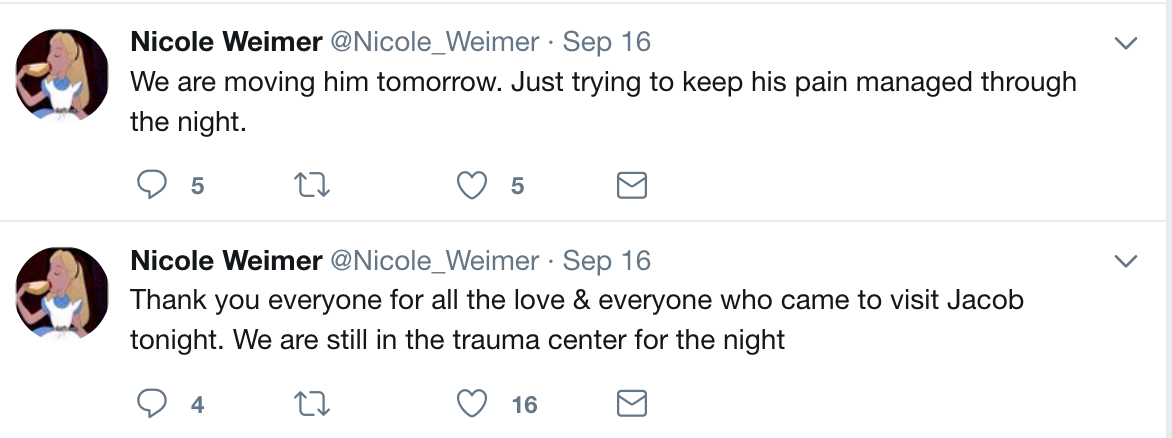Click @Nicole_Weimer handle on the "moving him" tweet
Viewport: 1172px width, 438px height.
(x=434, y=42)
